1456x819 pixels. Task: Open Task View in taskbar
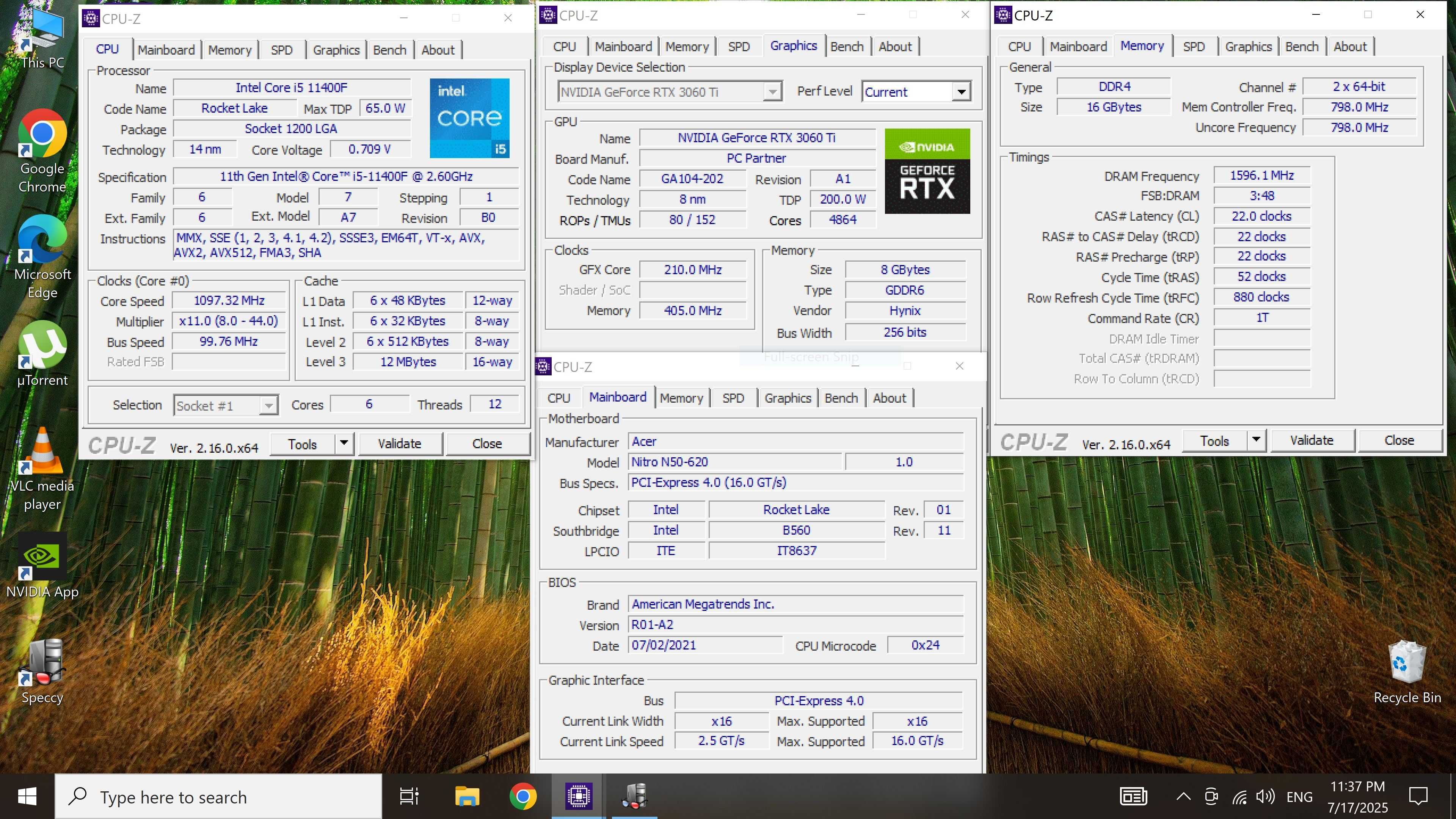[x=409, y=796]
